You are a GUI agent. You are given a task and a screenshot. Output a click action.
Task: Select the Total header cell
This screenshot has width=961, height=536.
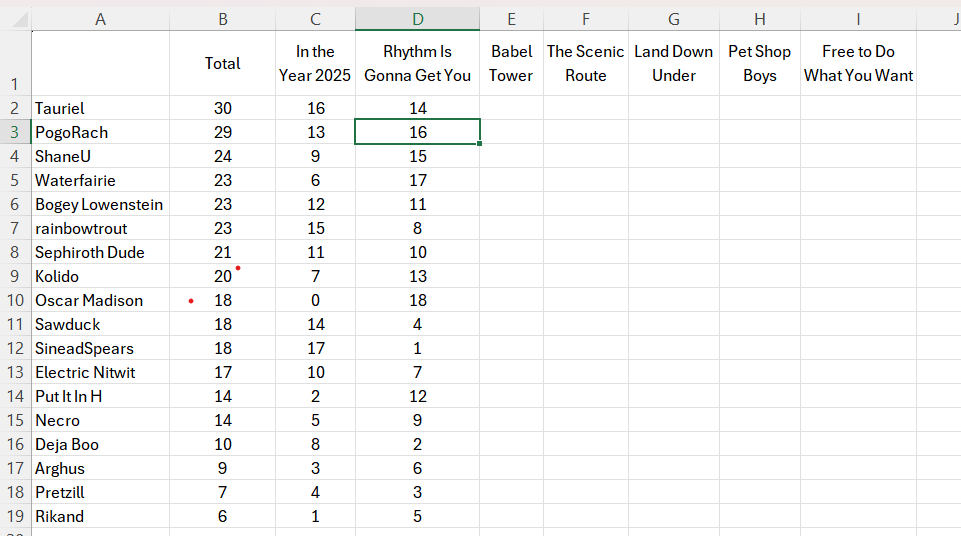(x=222, y=63)
